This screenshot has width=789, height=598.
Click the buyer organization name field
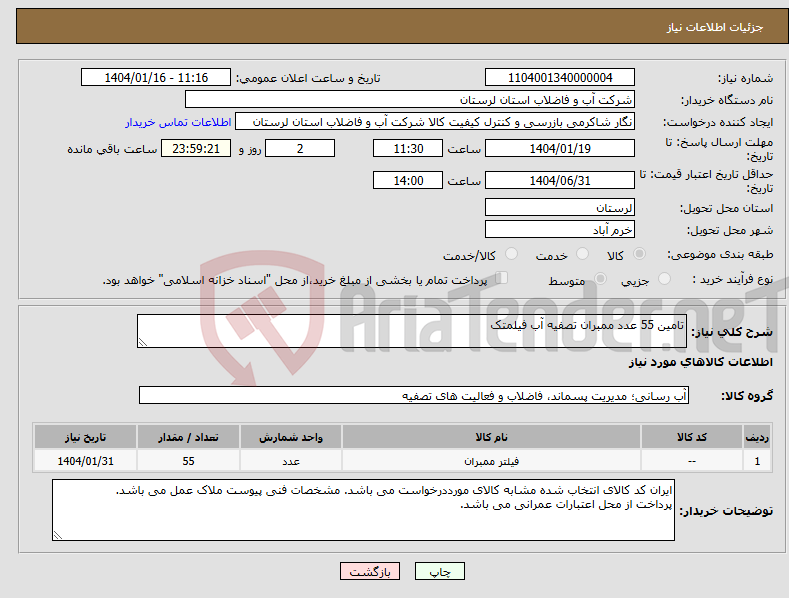point(410,100)
